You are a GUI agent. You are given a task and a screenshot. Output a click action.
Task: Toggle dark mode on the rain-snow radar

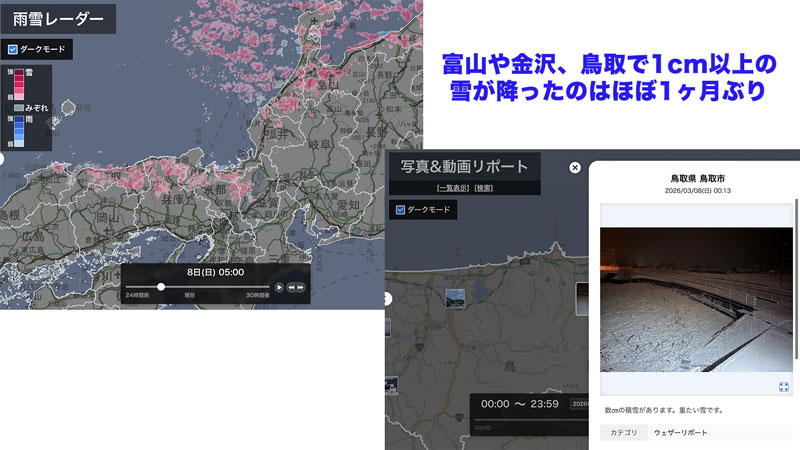[x=13, y=48]
